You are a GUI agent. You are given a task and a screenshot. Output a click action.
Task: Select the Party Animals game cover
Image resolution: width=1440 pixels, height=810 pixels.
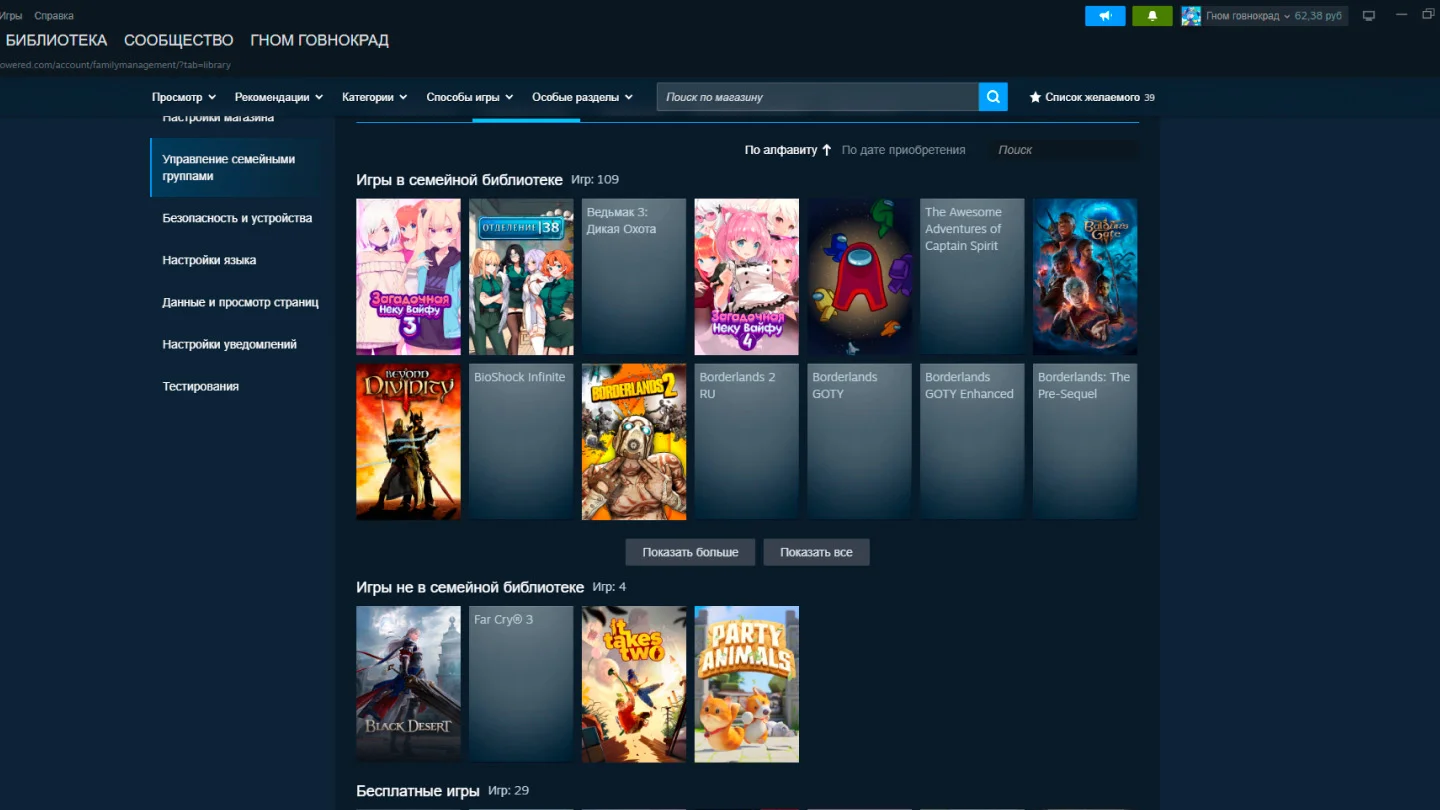747,684
